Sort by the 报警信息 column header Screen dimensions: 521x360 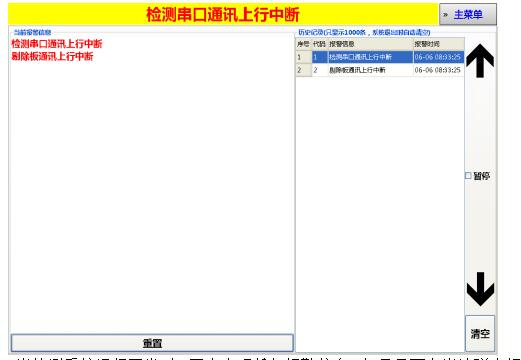(370, 44)
